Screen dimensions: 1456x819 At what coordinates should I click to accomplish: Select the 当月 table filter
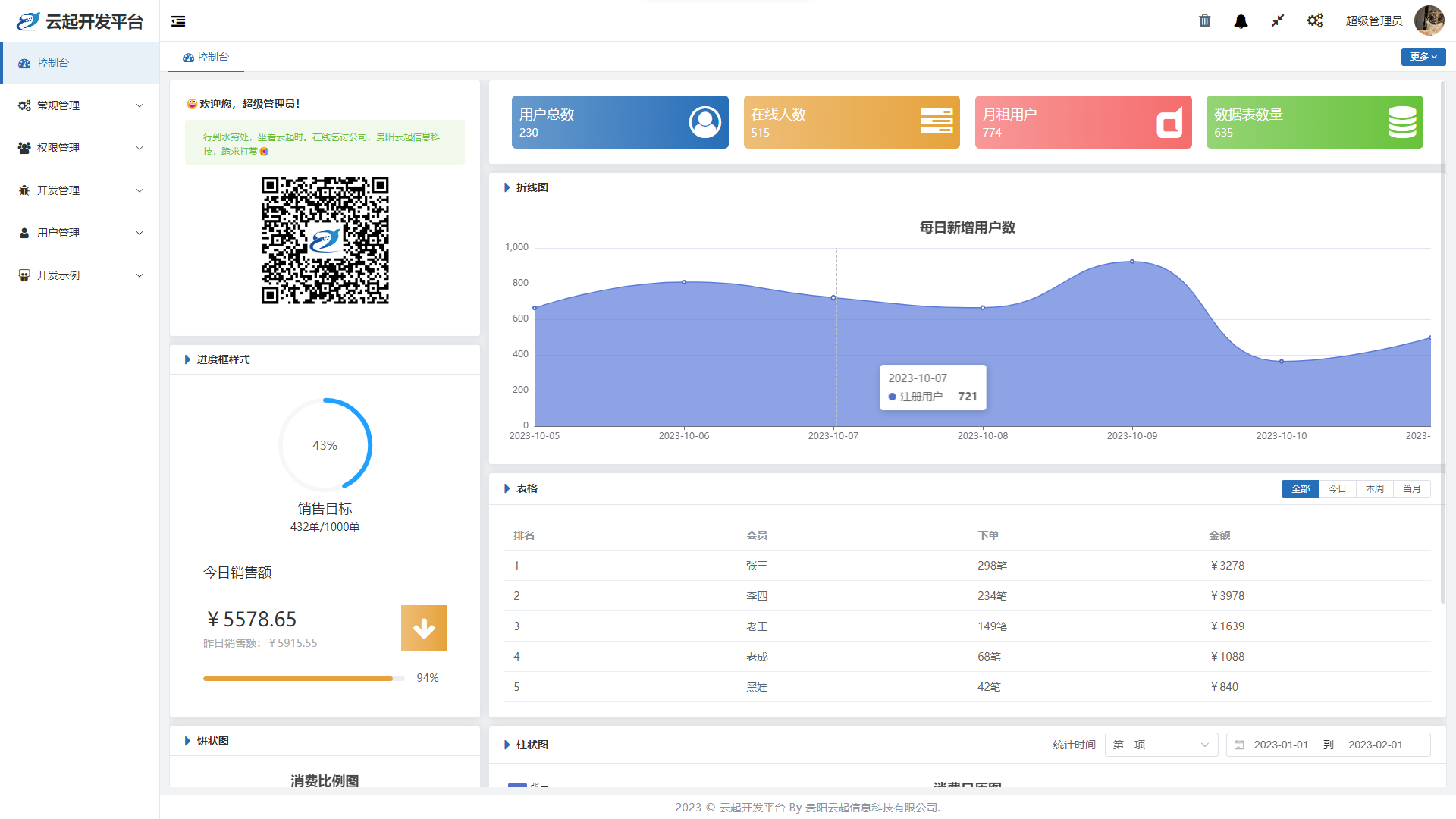coord(1411,489)
